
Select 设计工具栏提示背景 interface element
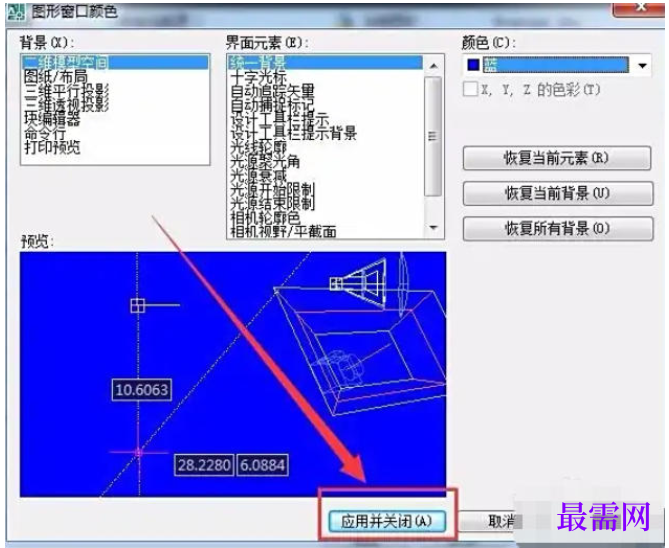coord(294,133)
